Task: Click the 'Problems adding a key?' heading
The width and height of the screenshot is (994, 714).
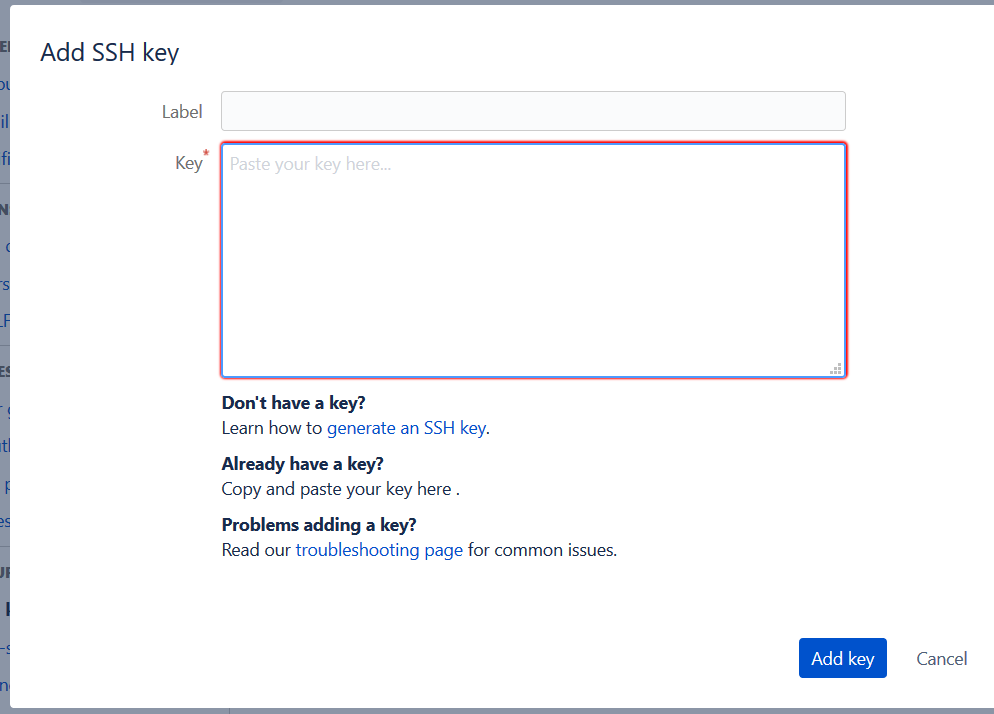Action: click(x=319, y=524)
